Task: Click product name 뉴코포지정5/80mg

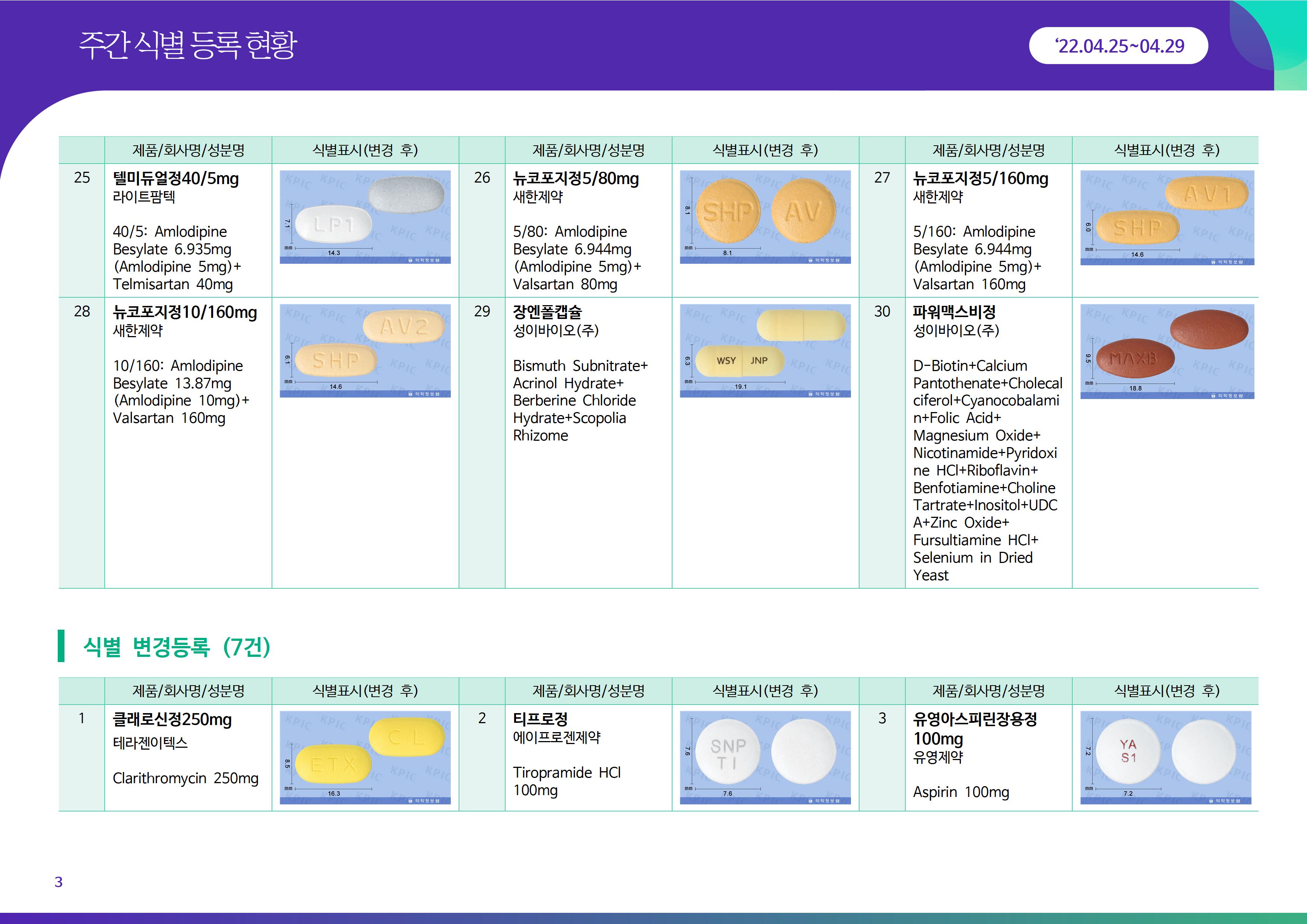Action: pyautogui.click(x=576, y=179)
